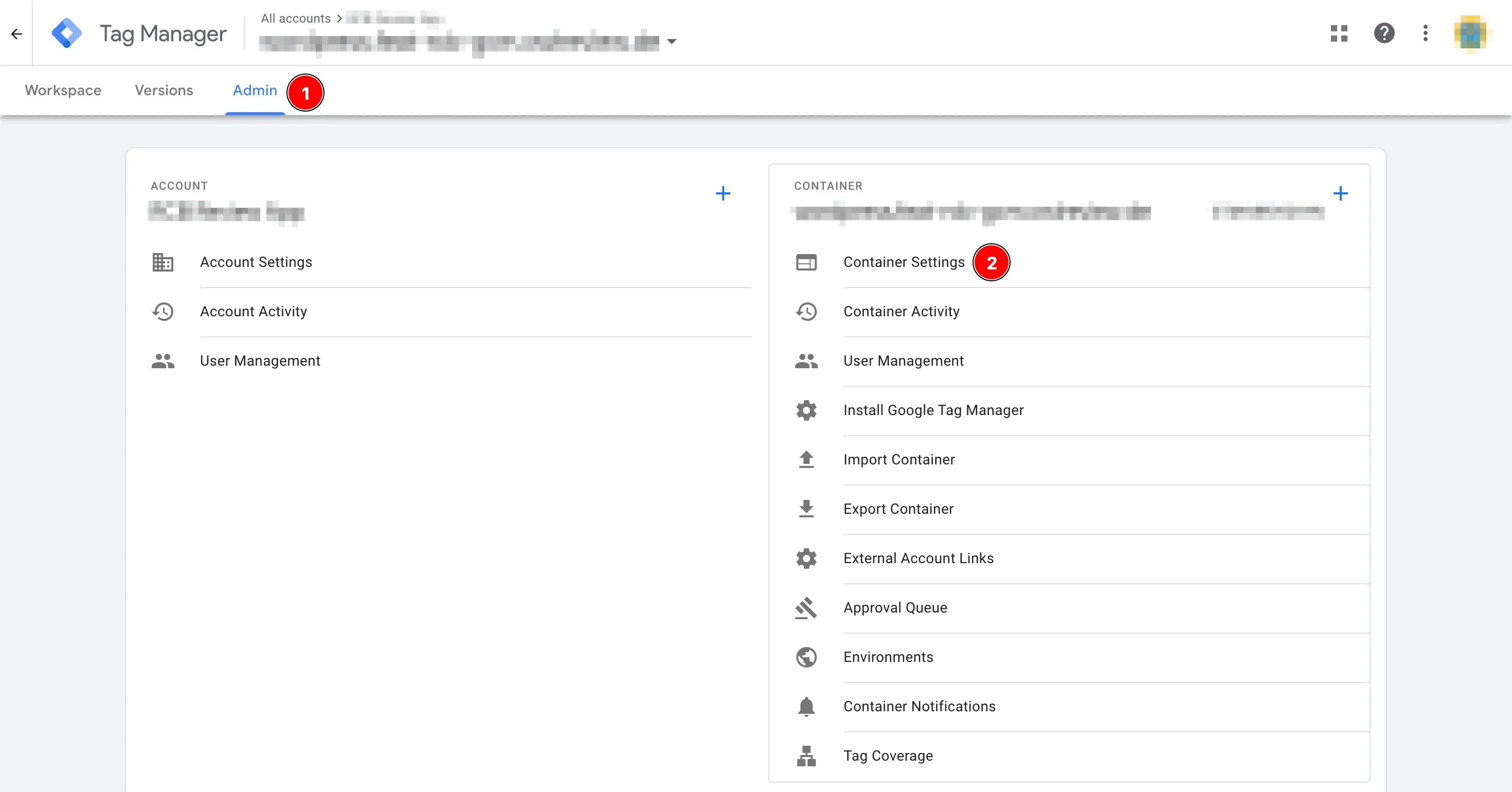The width and height of the screenshot is (1512, 792).
Task: Switch to the Versions tab
Action: (x=164, y=91)
